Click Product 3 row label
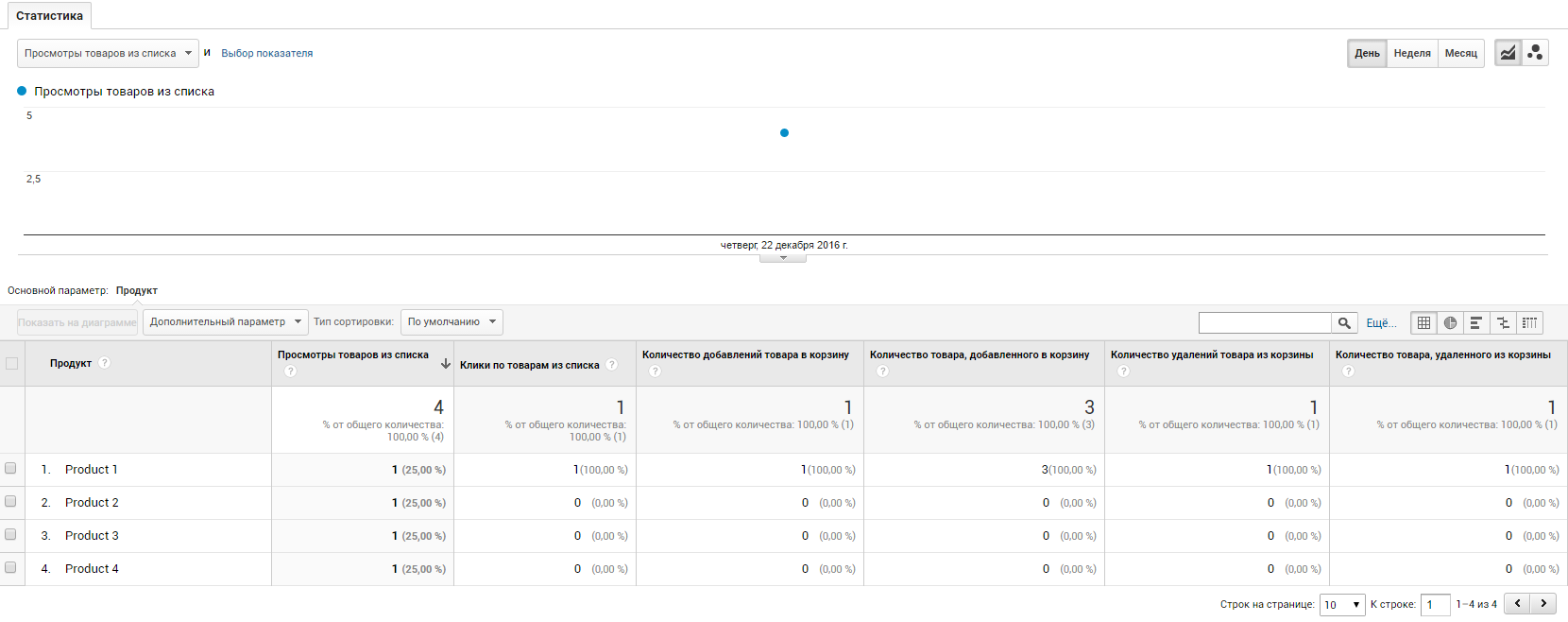Screen dimensions: 1568x622 pos(92,535)
